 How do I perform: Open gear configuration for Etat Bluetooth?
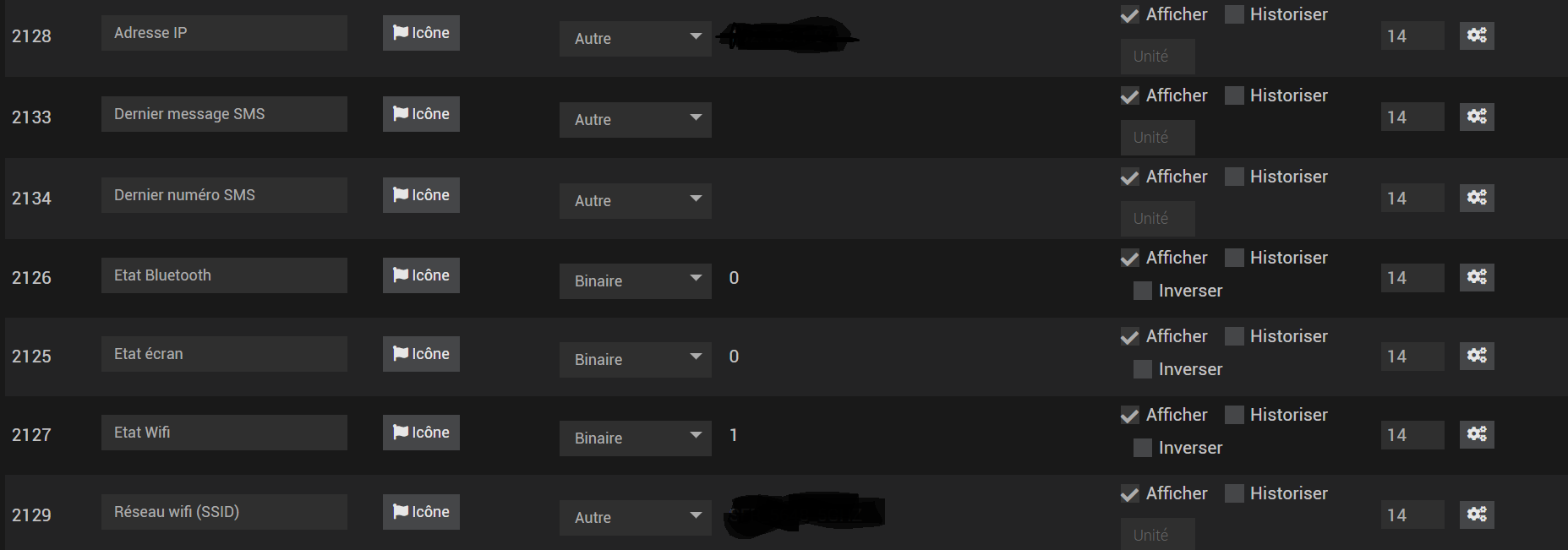point(1477,277)
